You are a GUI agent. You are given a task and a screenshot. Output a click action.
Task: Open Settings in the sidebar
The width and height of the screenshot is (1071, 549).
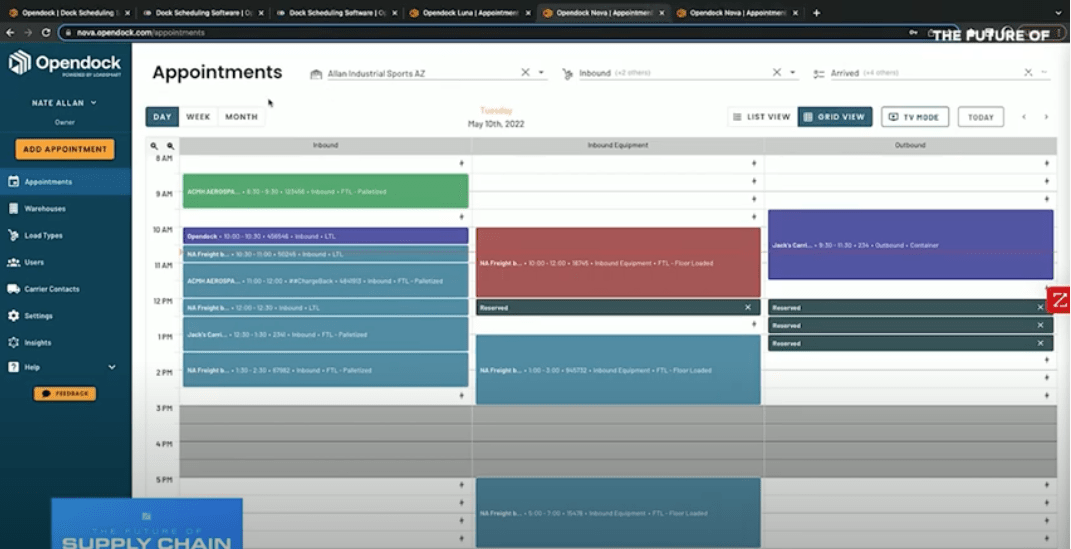(66, 315)
